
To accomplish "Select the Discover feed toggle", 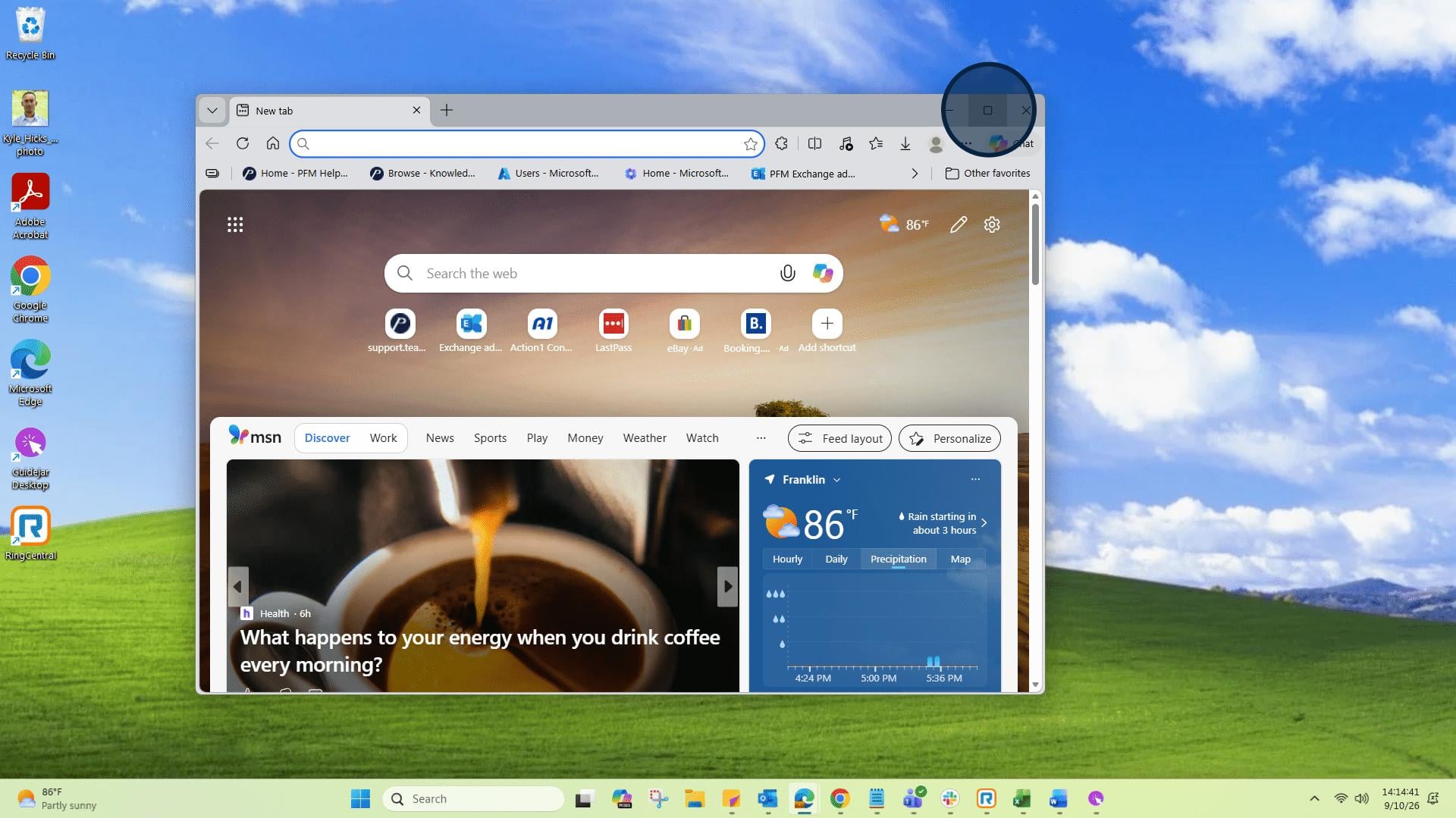I will [327, 438].
